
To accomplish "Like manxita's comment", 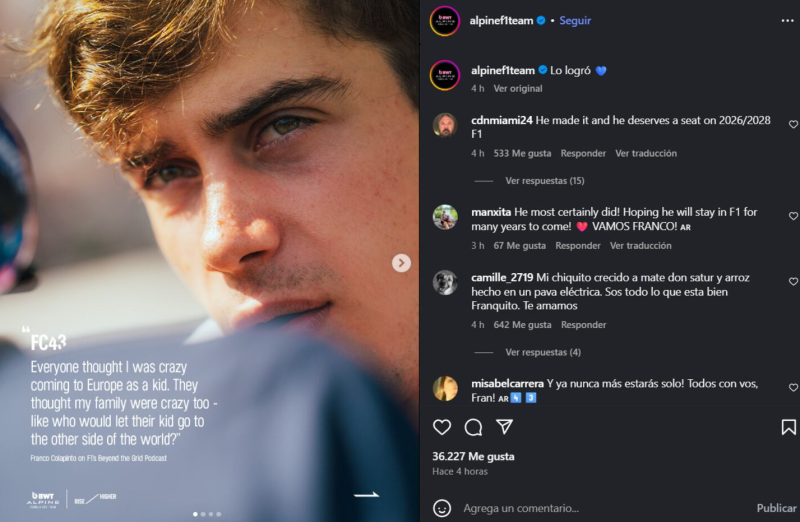I will point(793,216).
